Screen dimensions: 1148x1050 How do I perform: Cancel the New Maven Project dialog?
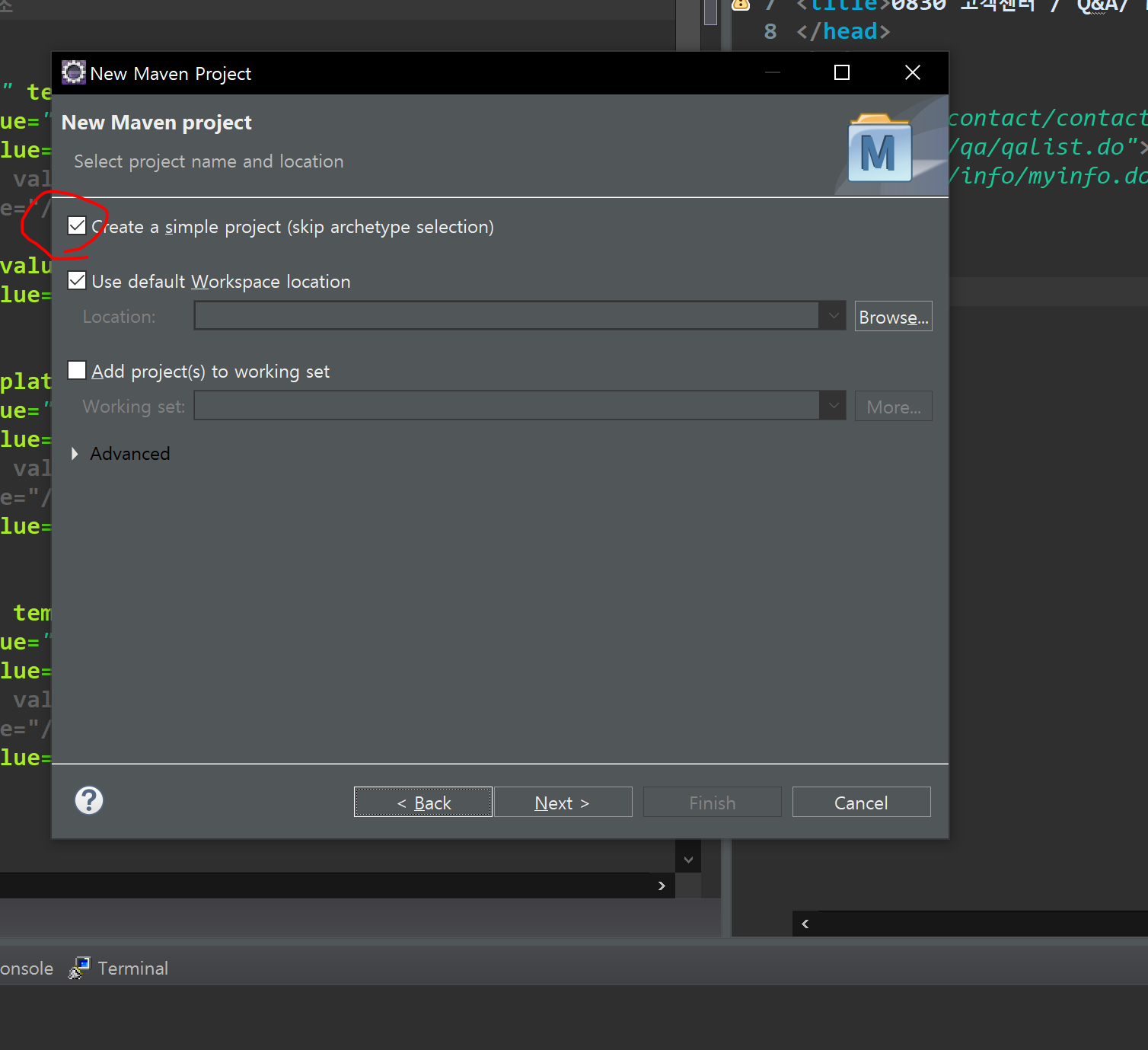click(x=862, y=802)
